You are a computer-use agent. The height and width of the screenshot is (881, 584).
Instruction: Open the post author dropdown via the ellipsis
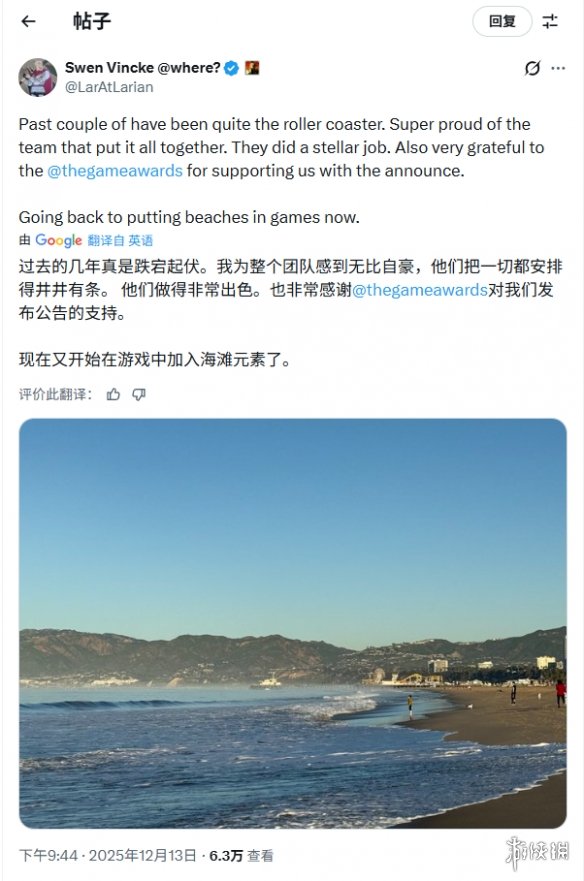coord(557,67)
